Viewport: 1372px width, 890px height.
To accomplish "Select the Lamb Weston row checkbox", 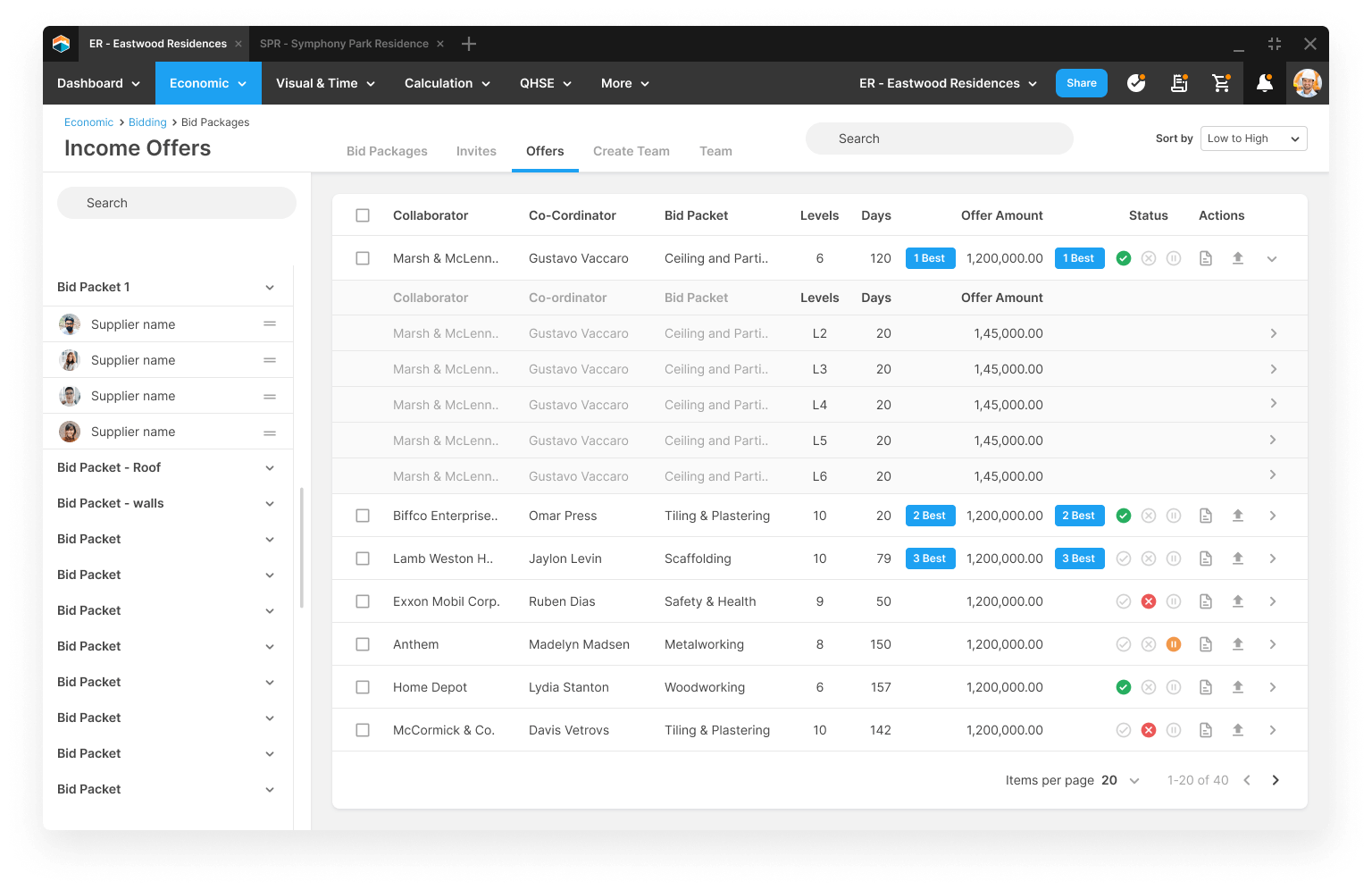I will click(363, 558).
